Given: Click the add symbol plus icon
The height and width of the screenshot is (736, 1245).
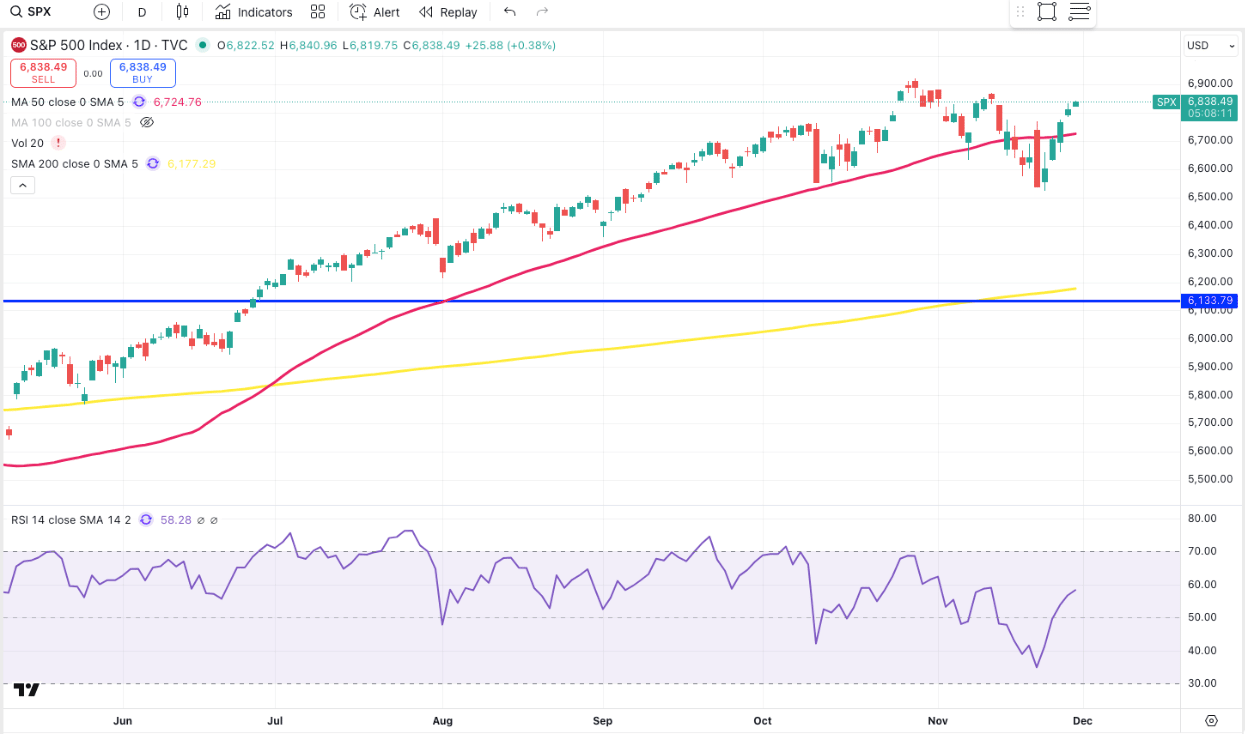Looking at the screenshot, I should click(x=101, y=12).
